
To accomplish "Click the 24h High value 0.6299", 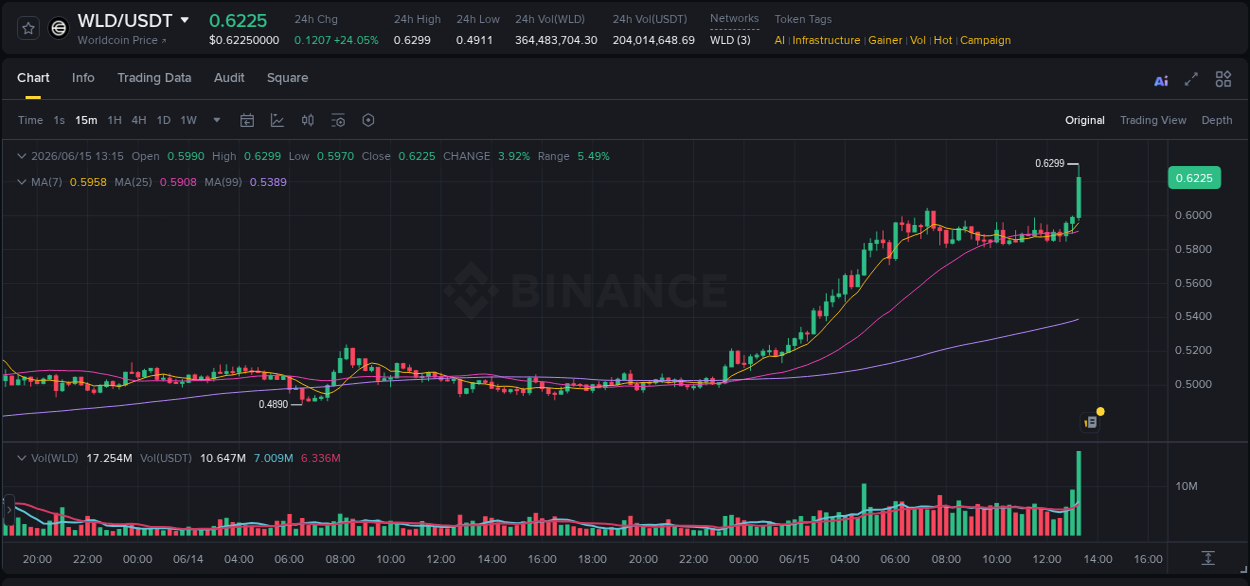I will pyautogui.click(x=411, y=40).
